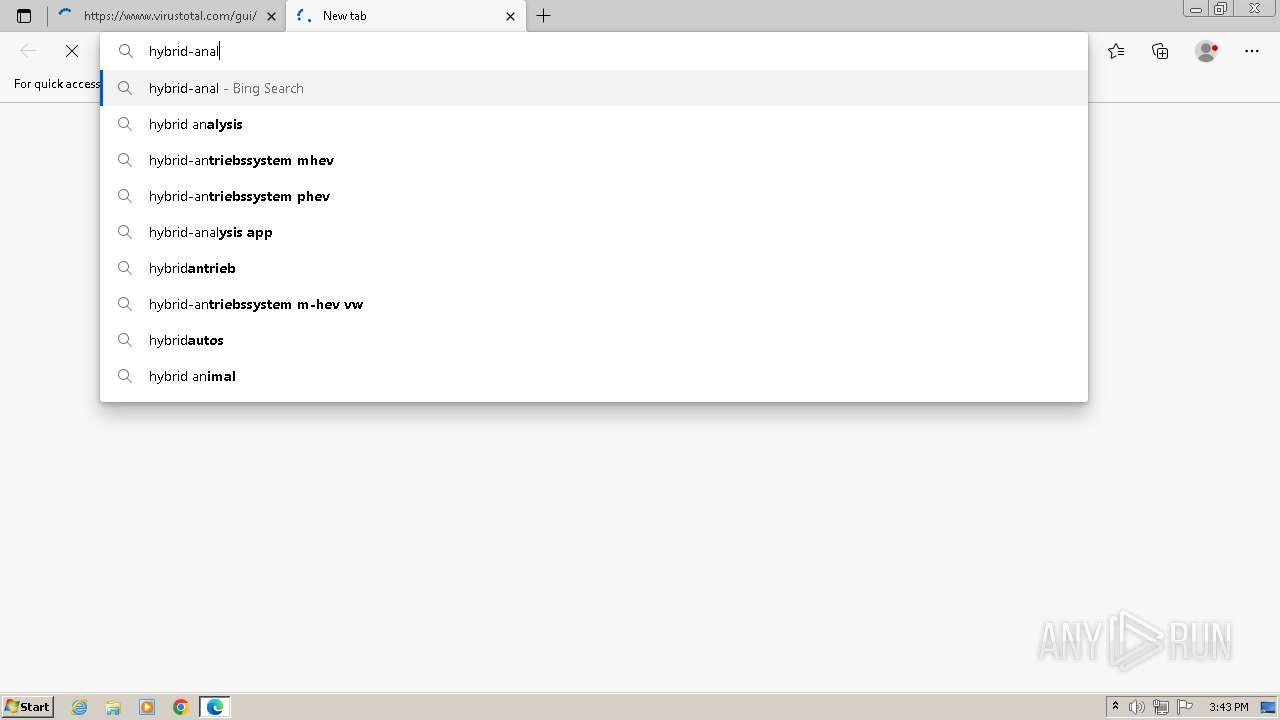
Task: Click search icon beside 'hybrid analysis'
Action: tap(125, 124)
